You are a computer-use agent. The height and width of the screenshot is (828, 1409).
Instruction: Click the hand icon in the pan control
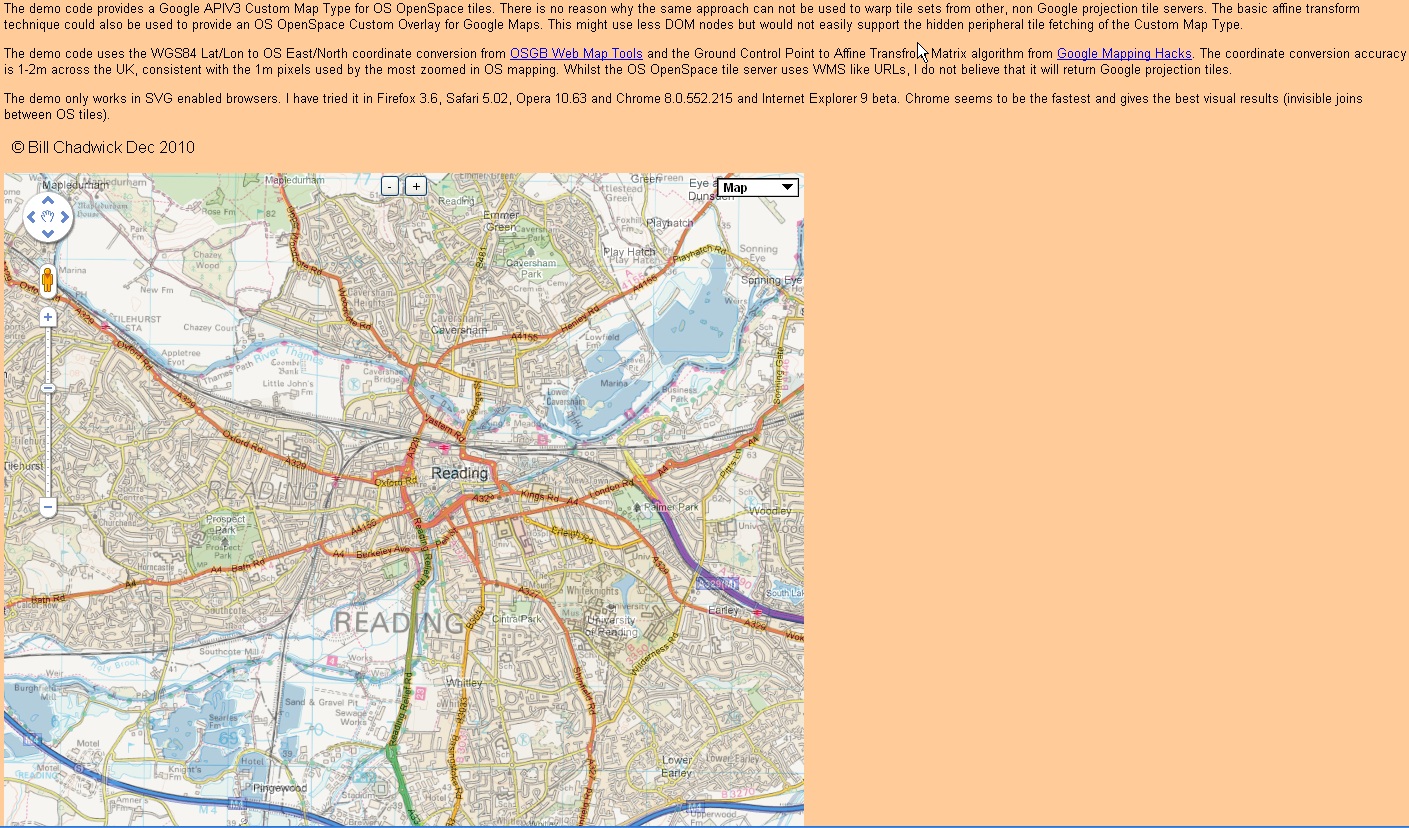coord(48,217)
